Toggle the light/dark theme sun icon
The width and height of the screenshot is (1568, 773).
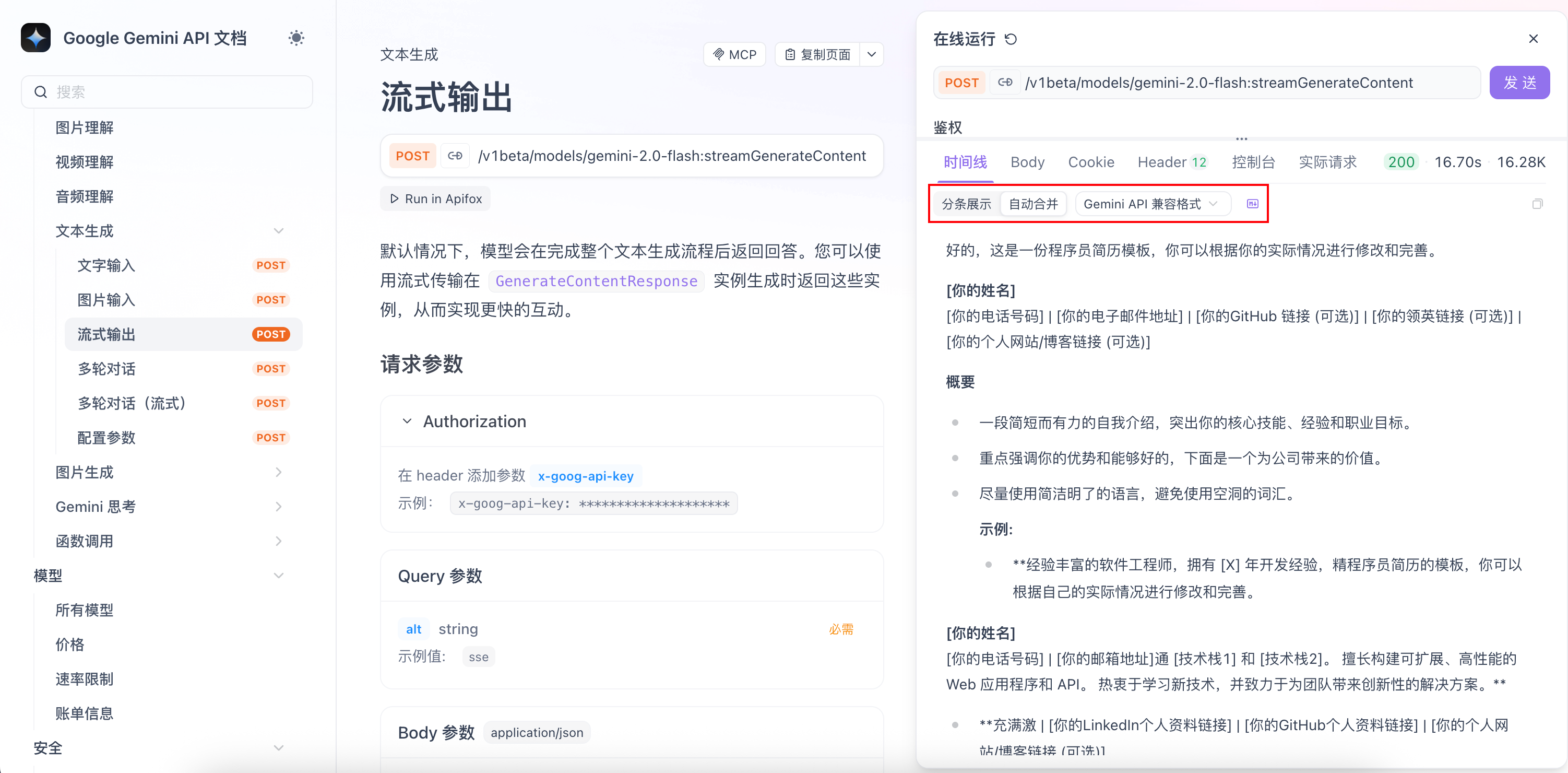coord(296,38)
